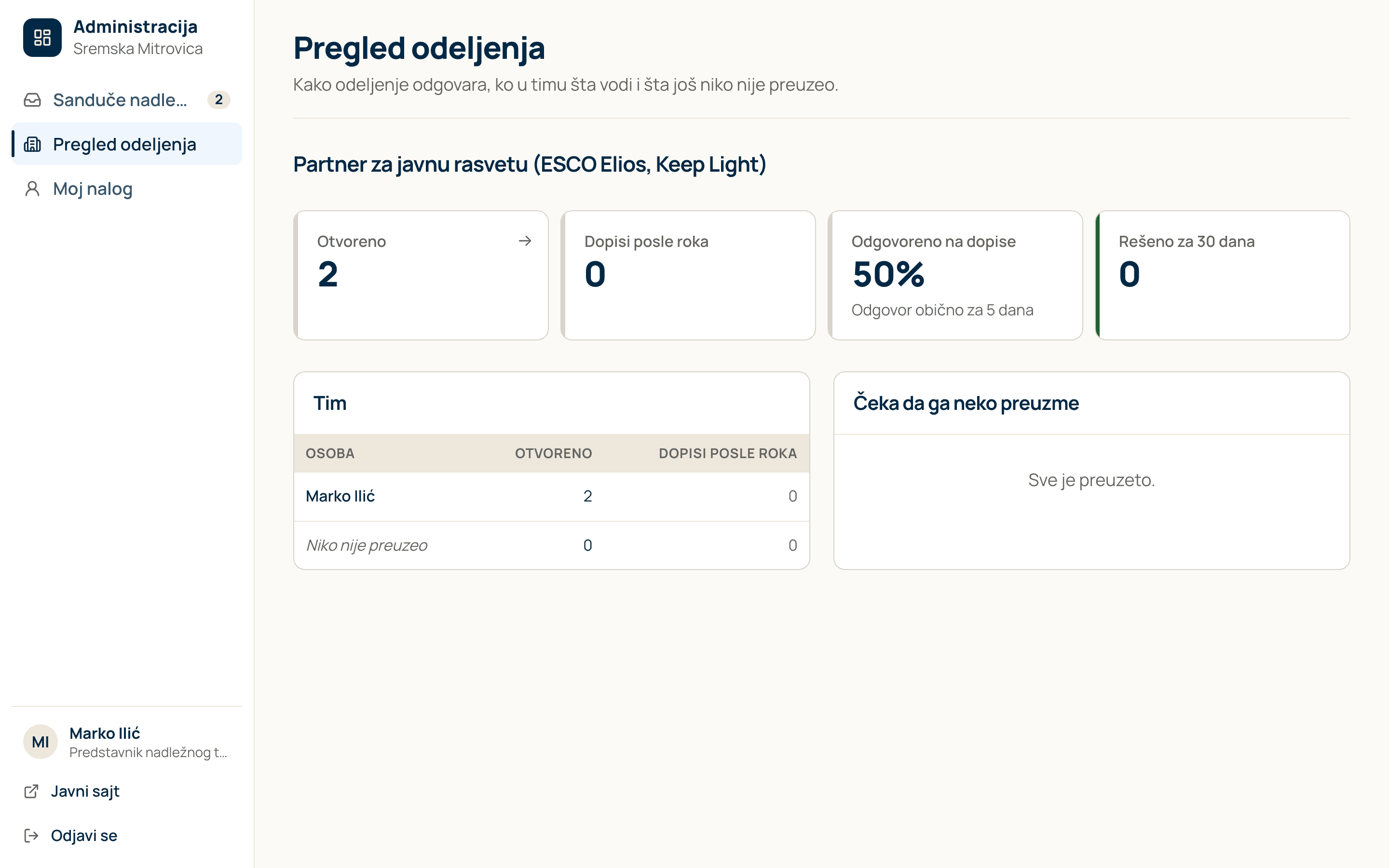Click the Tim panel heading
The height and width of the screenshot is (868, 1389).
(330, 403)
